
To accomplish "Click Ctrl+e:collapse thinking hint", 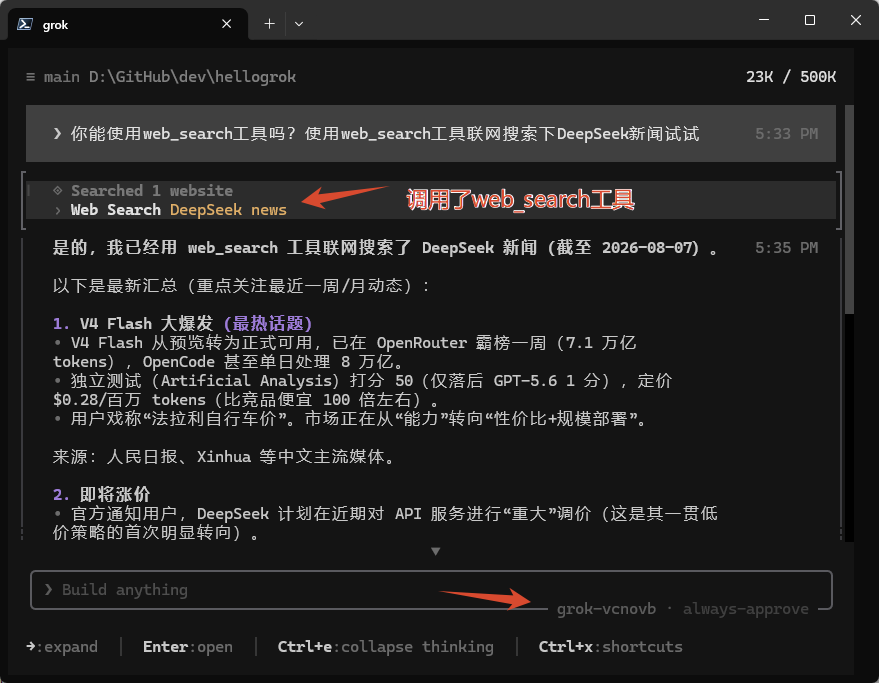I will tap(386, 647).
